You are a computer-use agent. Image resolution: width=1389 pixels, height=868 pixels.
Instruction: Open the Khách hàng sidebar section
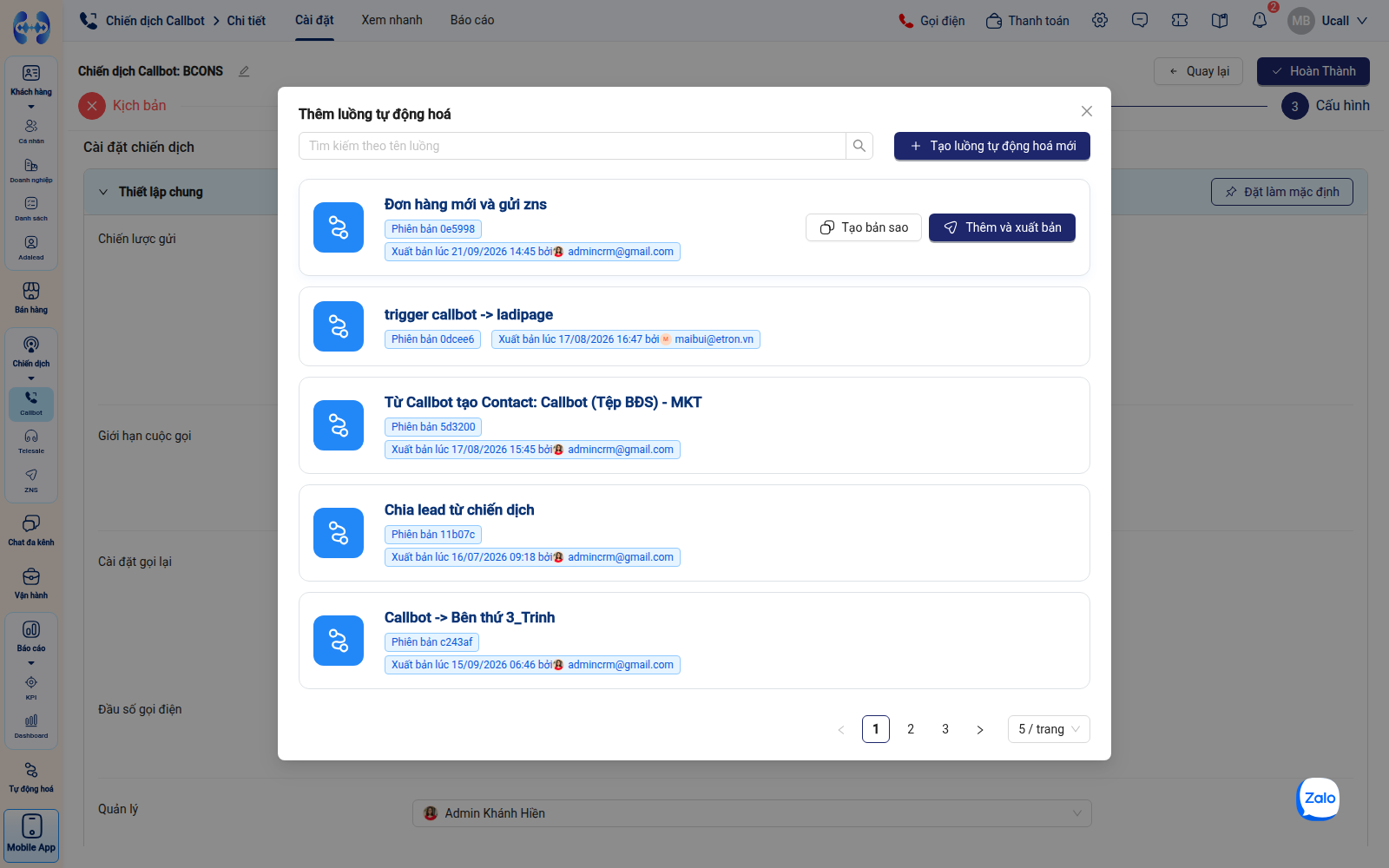point(31,79)
